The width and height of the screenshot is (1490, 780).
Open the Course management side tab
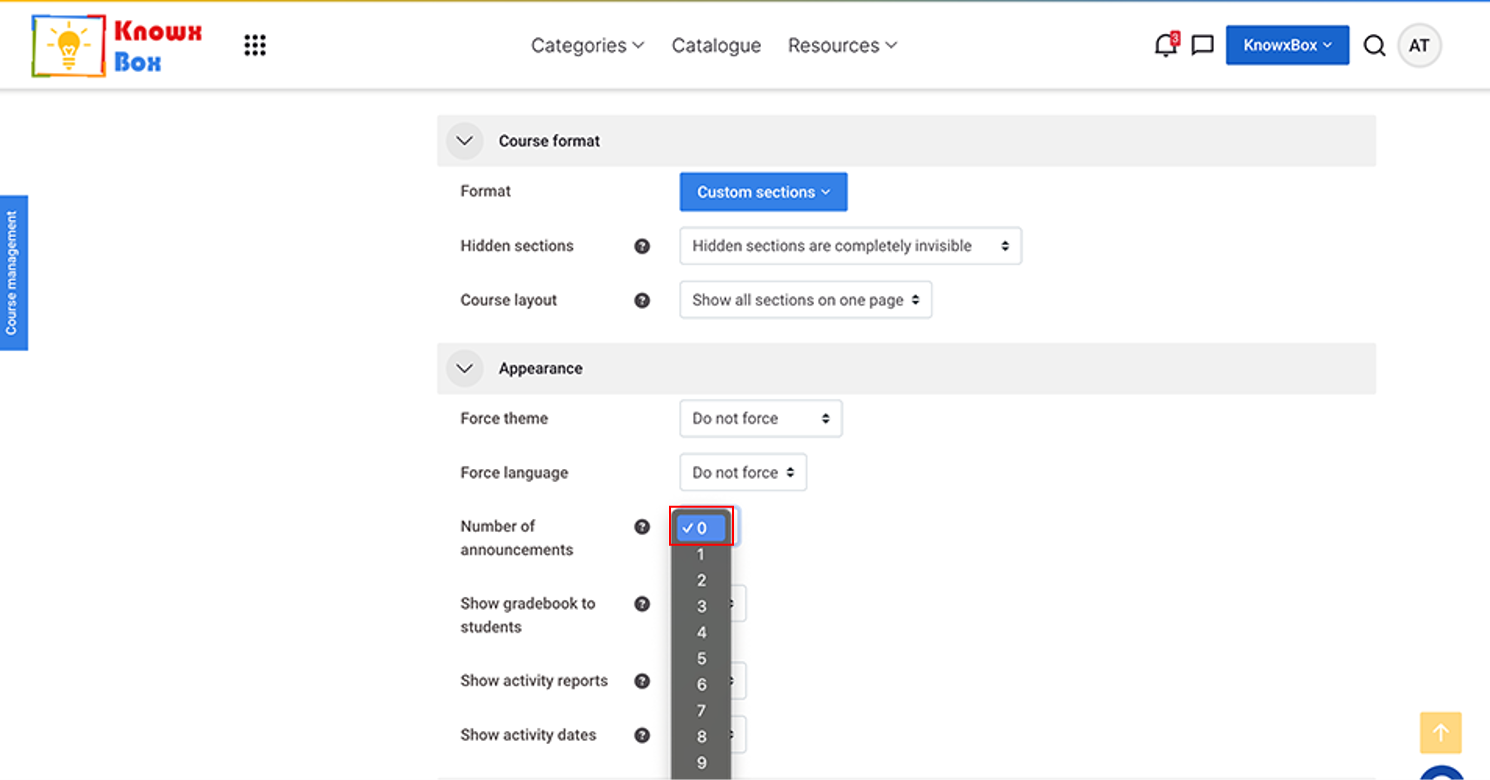(x=13, y=273)
